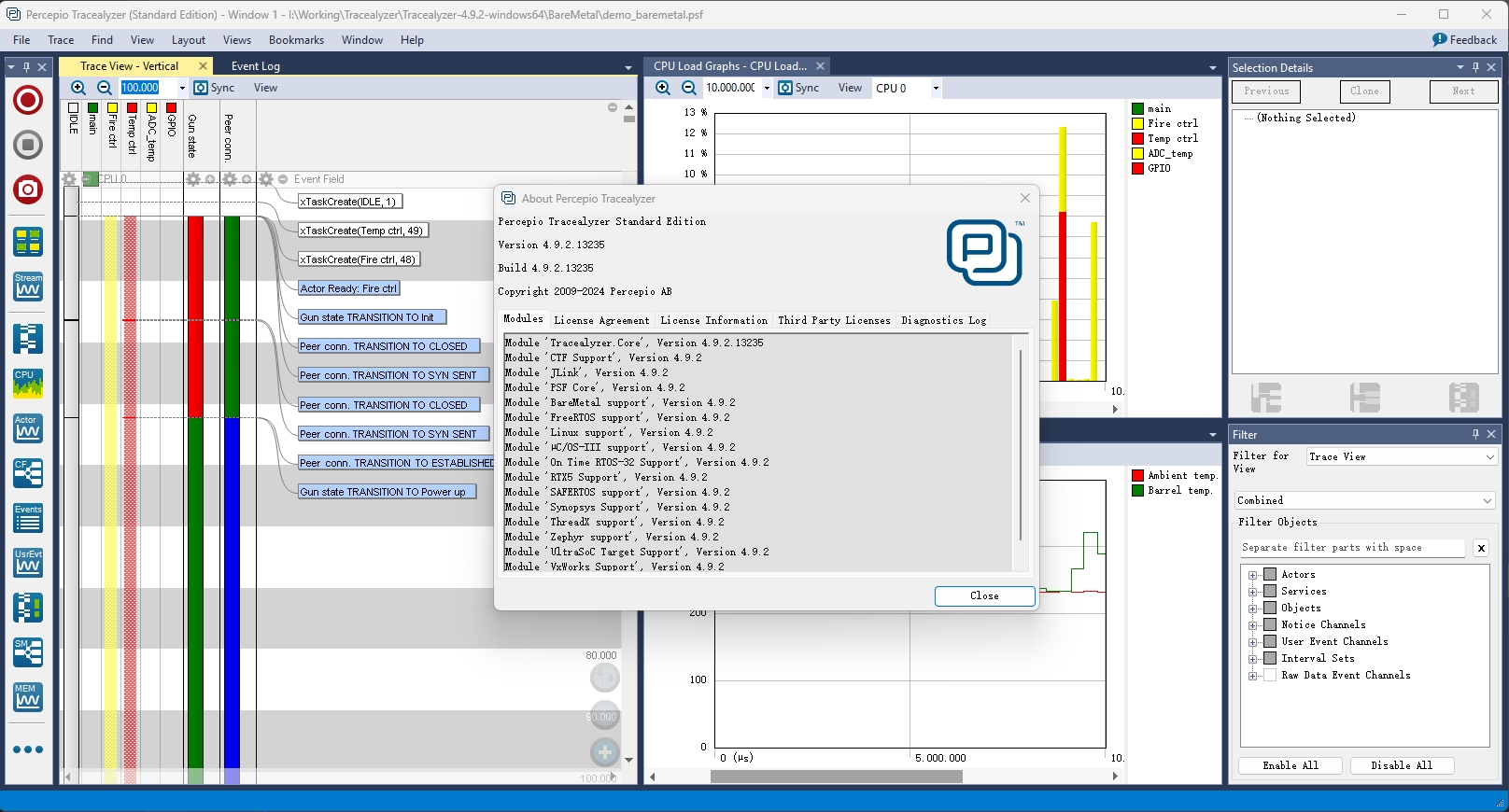Pin the Filter panel

click(x=1475, y=434)
